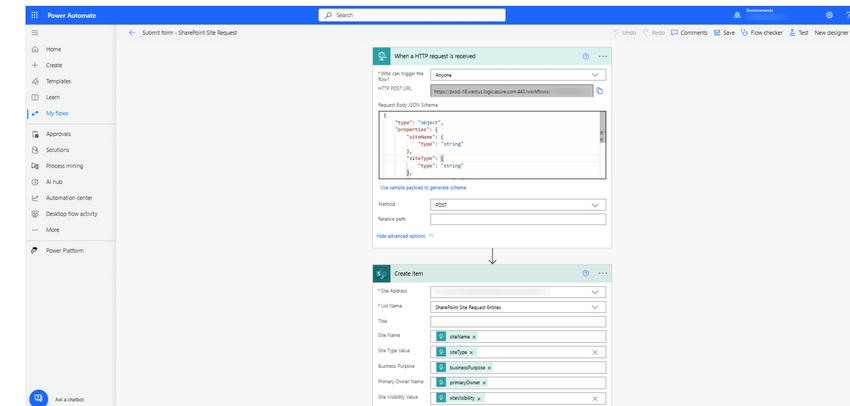Click the Automation center icon in sidebar
The height and width of the screenshot is (406, 850).
[x=35, y=198]
